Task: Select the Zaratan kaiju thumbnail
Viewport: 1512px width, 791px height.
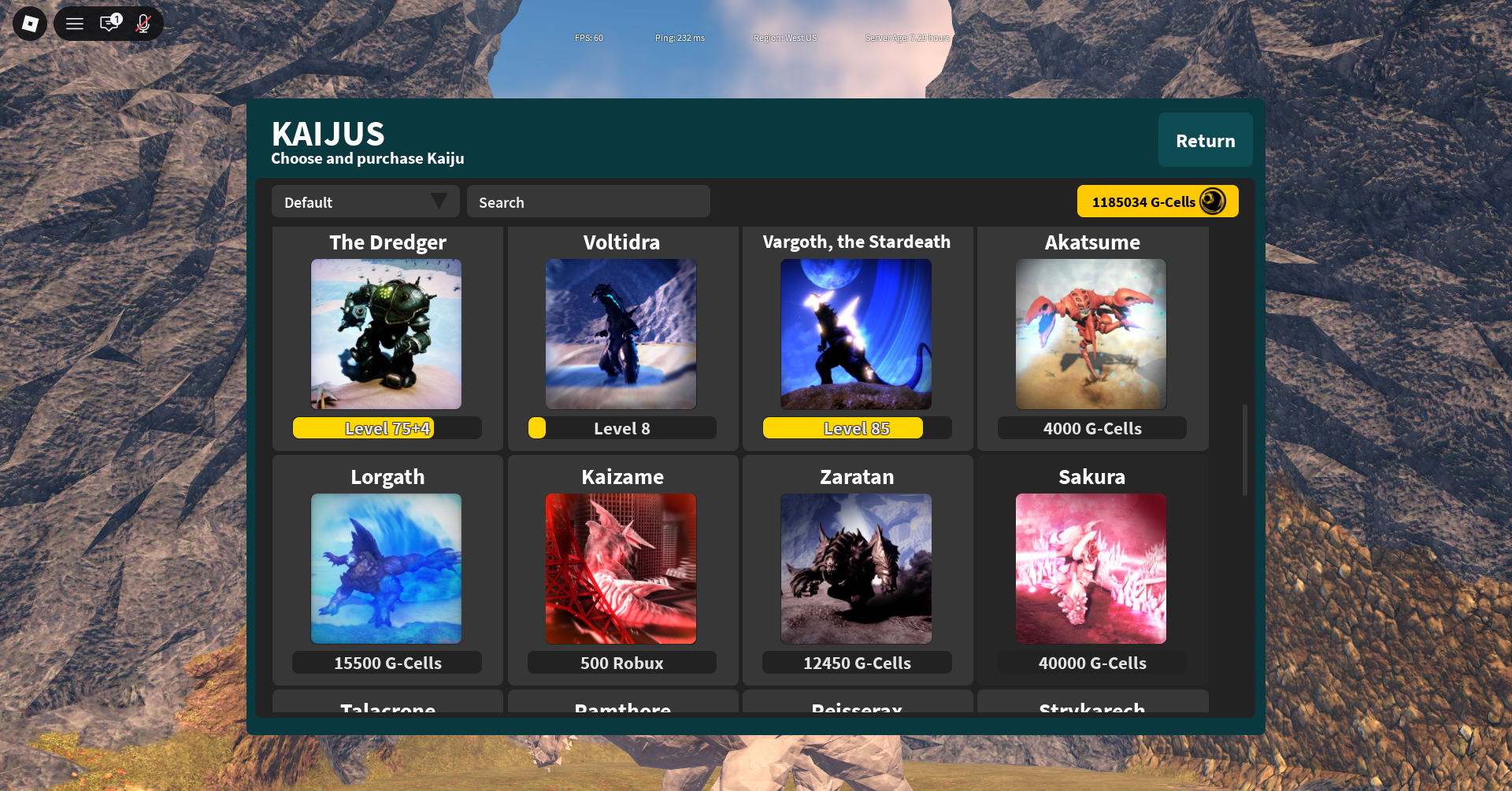Action: click(x=856, y=569)
